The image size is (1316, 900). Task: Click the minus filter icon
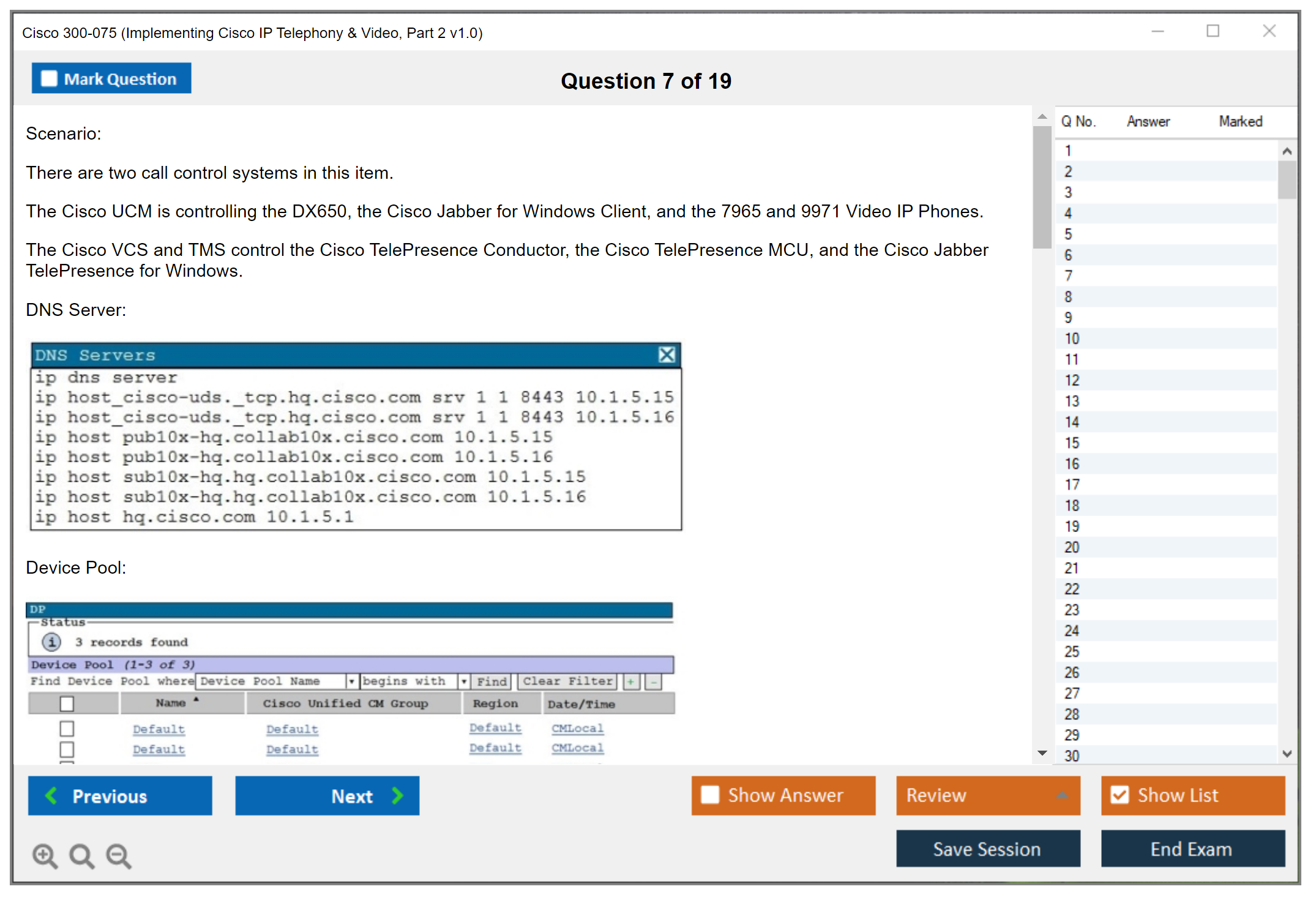tap(654, 681)
